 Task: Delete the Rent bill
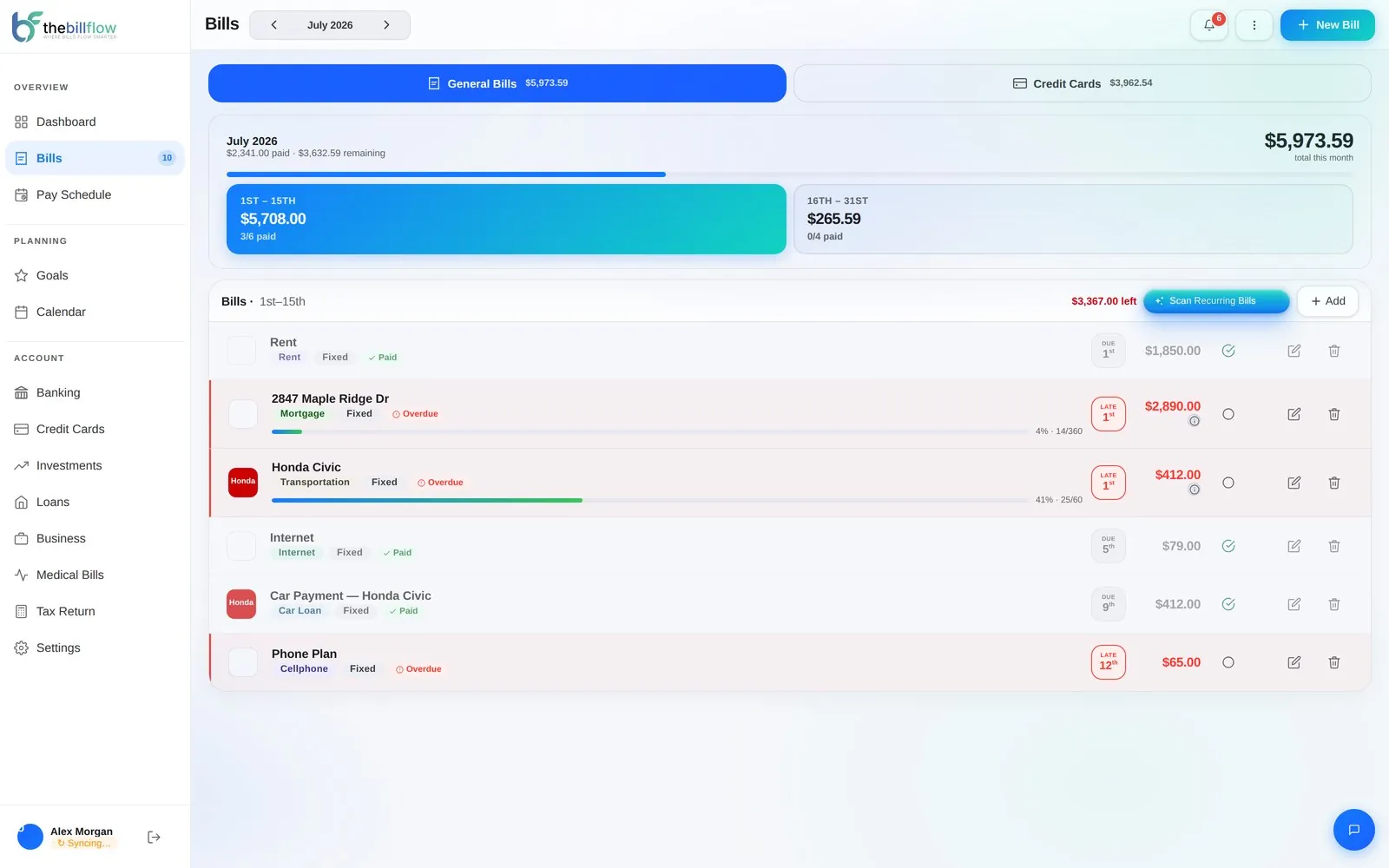tap(1334, 351)
